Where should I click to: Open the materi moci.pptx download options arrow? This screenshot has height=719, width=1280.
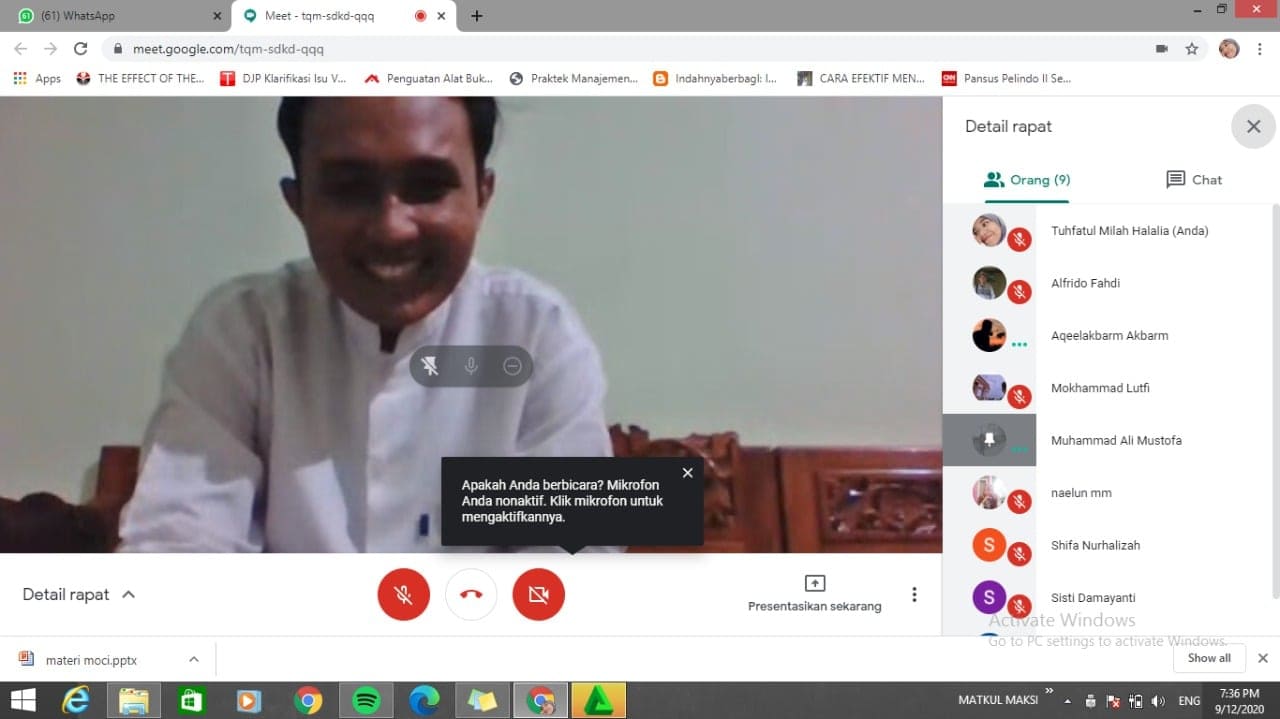coord(194,659)
